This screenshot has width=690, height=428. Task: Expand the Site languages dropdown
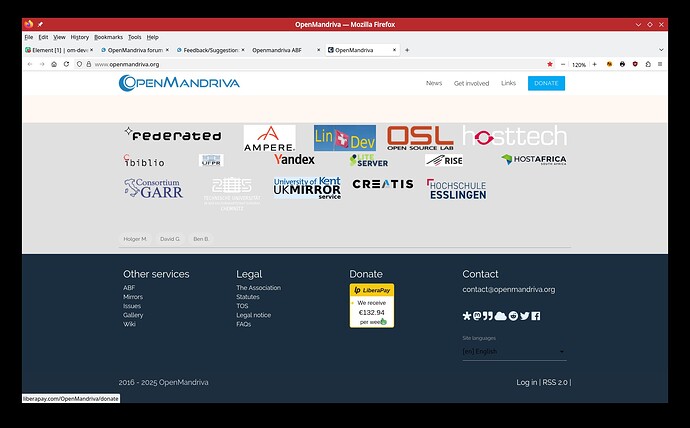tap(514, 352)
